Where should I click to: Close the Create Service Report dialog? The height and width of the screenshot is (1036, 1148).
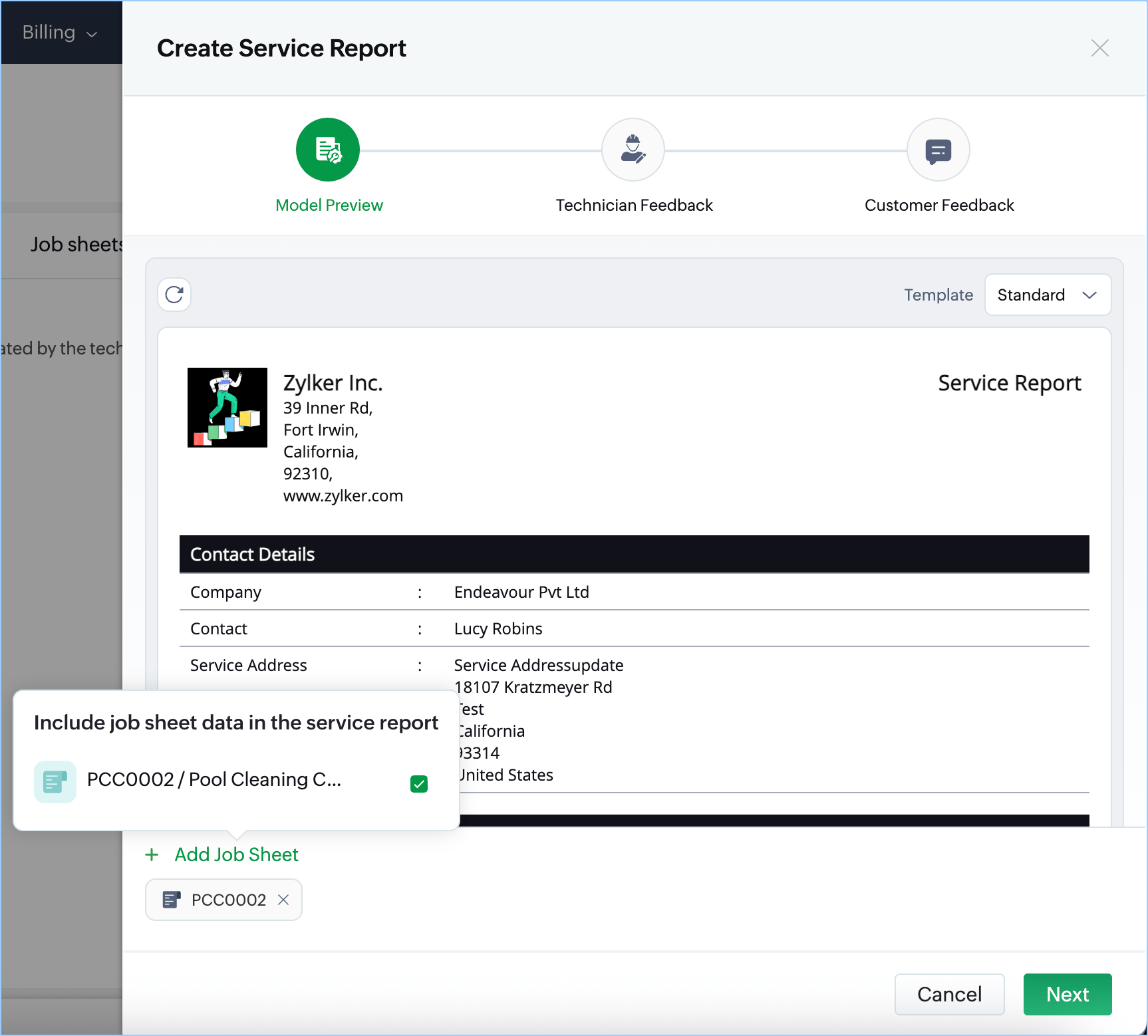[x=1099, y=48]
